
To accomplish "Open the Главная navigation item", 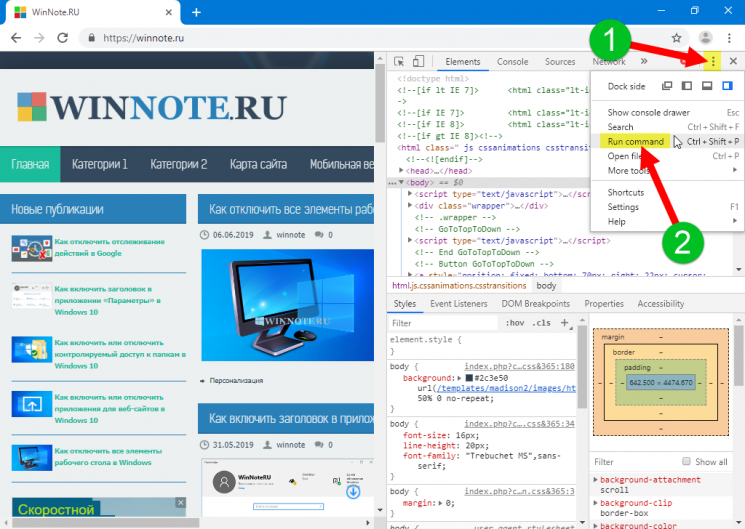I will coord(30,164).
